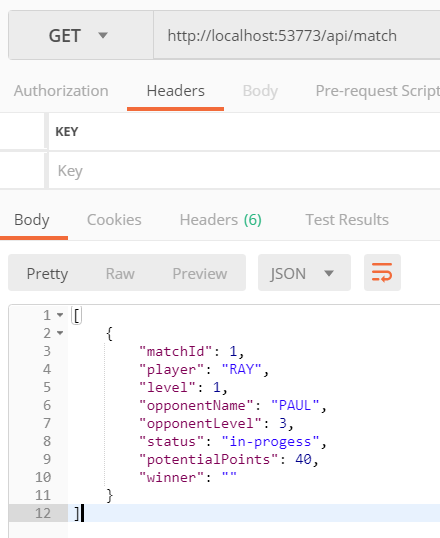Switch to Raw view mode
This screenshot has width=440, height=538.
pos(120,273)
